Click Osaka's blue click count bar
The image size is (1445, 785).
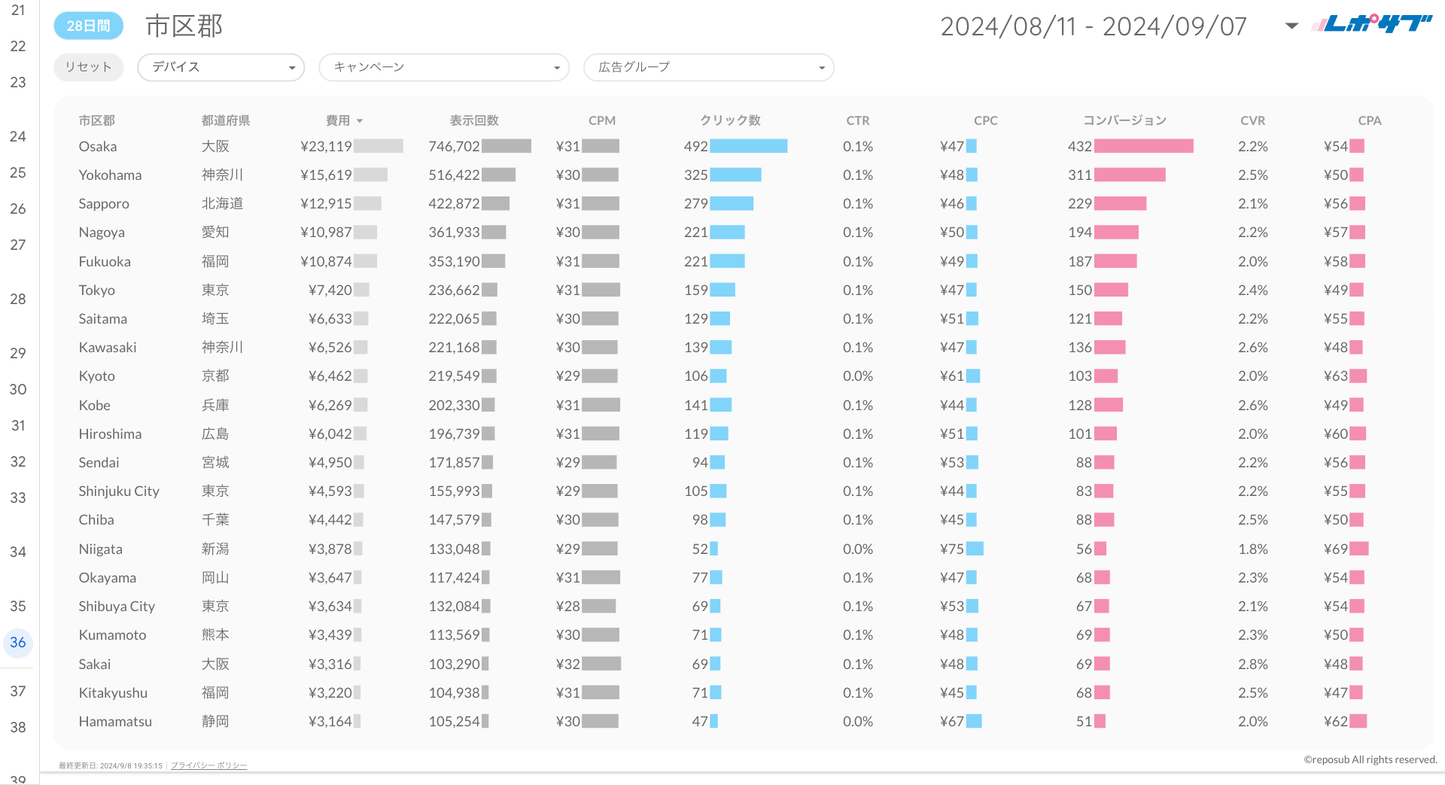pos(748,146)
